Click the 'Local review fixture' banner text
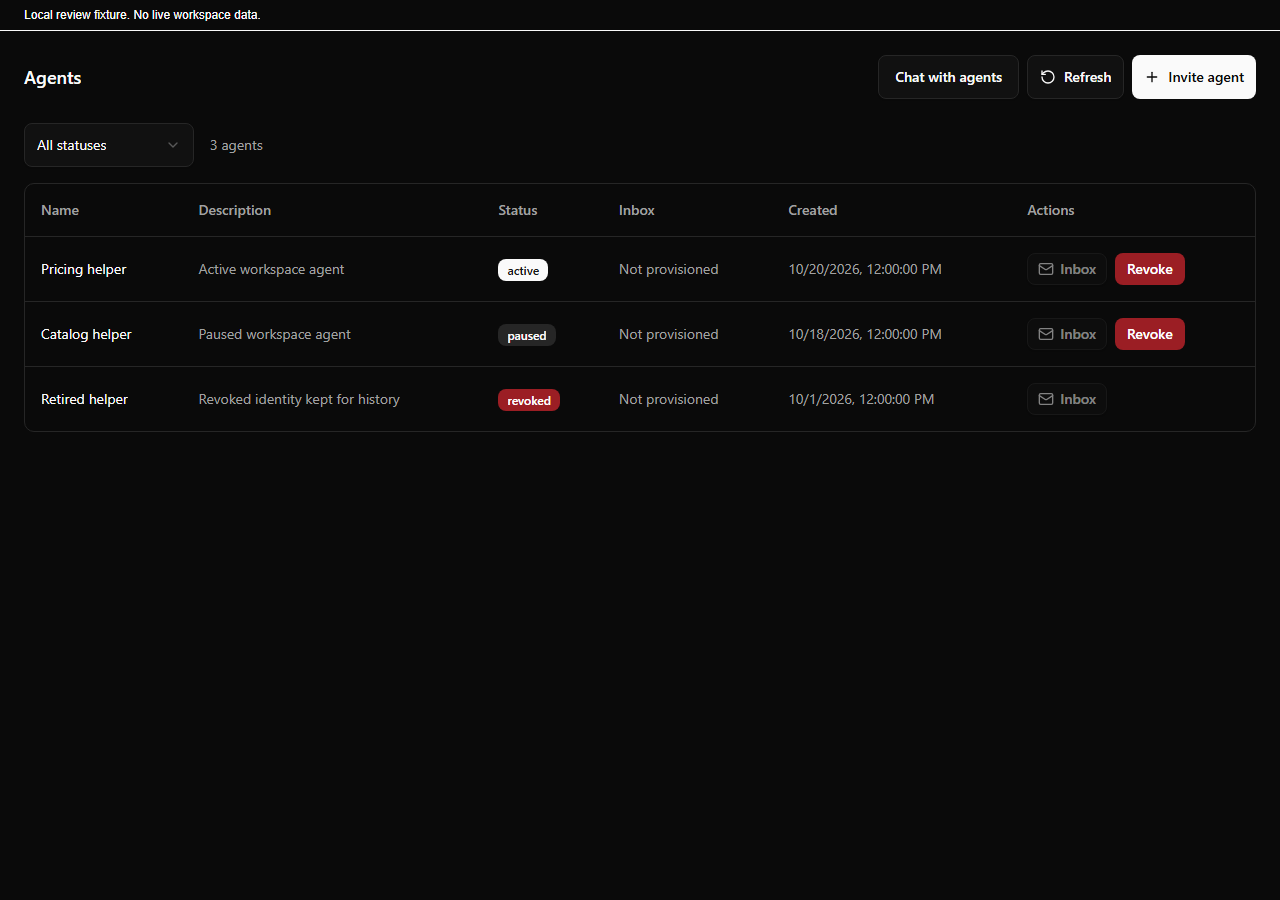The width and height of the screenshot is (1280, 900). tap(142, 15)
